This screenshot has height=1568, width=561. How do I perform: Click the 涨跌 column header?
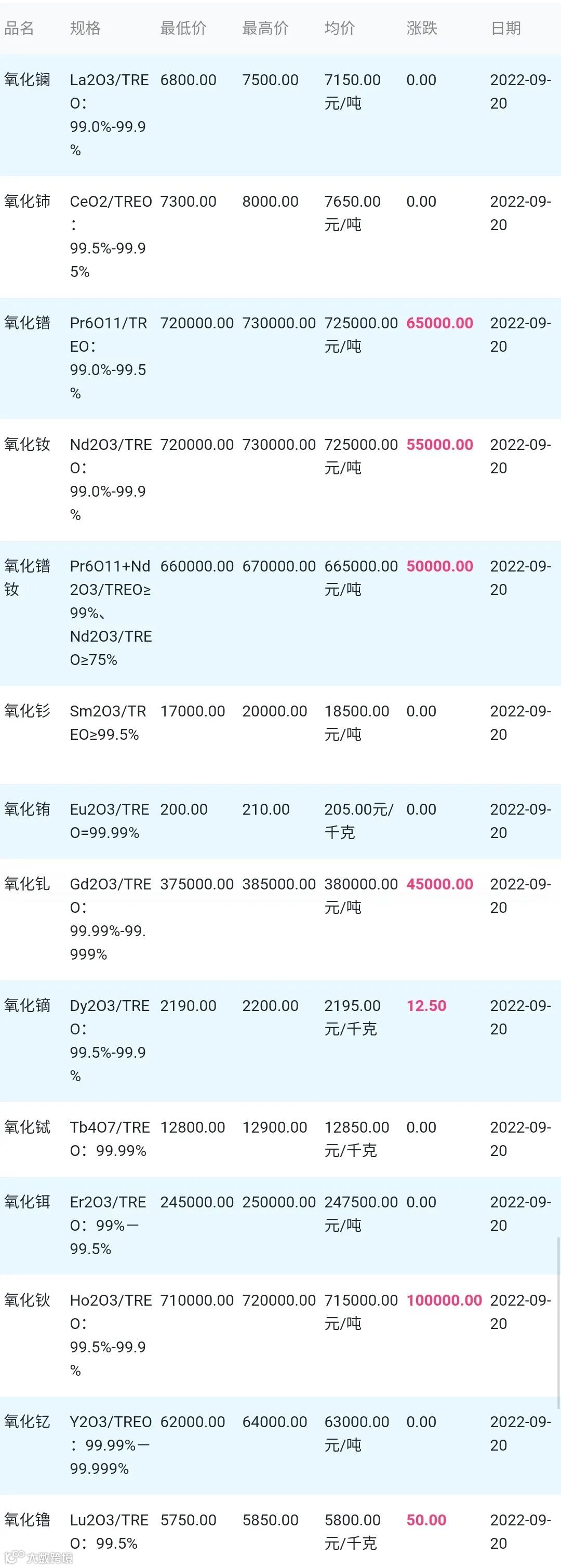point(422,28)
